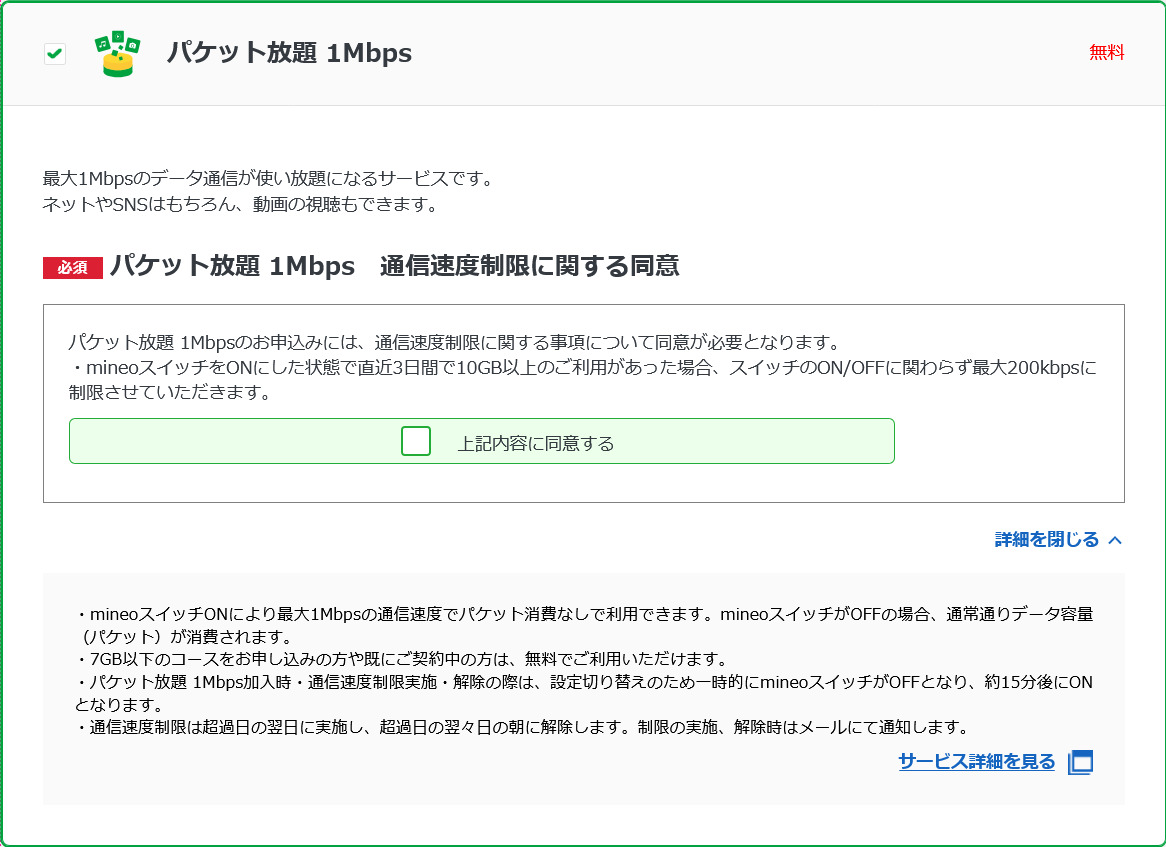The width and height of the screenshot is (1166, 847).
Task: Click the Packet Houdai service icon
Action: [117, 54]
